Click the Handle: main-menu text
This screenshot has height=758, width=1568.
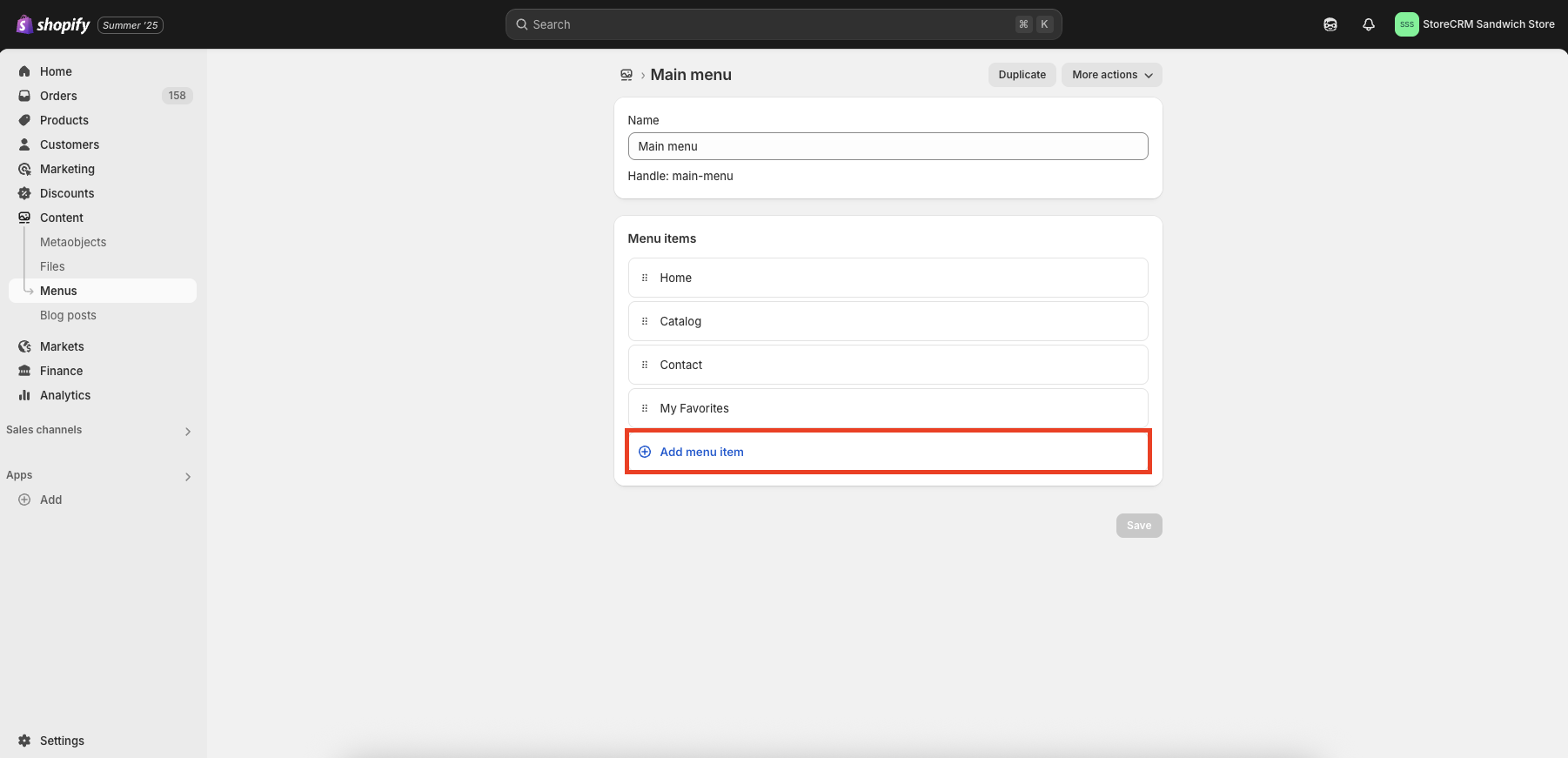coord(680,176)
